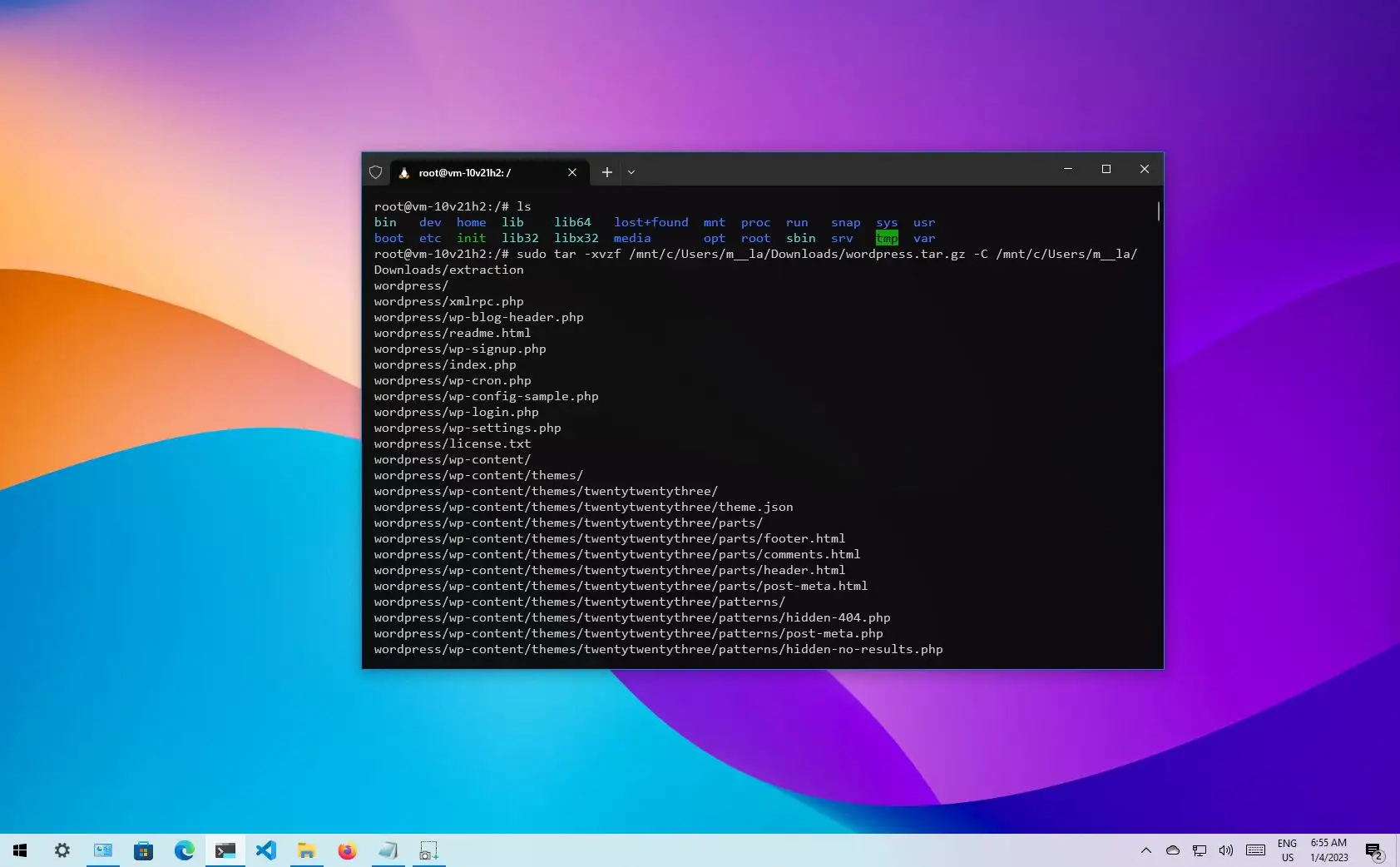Launch Visual Studio Code from the taskbar

[266, 850]
